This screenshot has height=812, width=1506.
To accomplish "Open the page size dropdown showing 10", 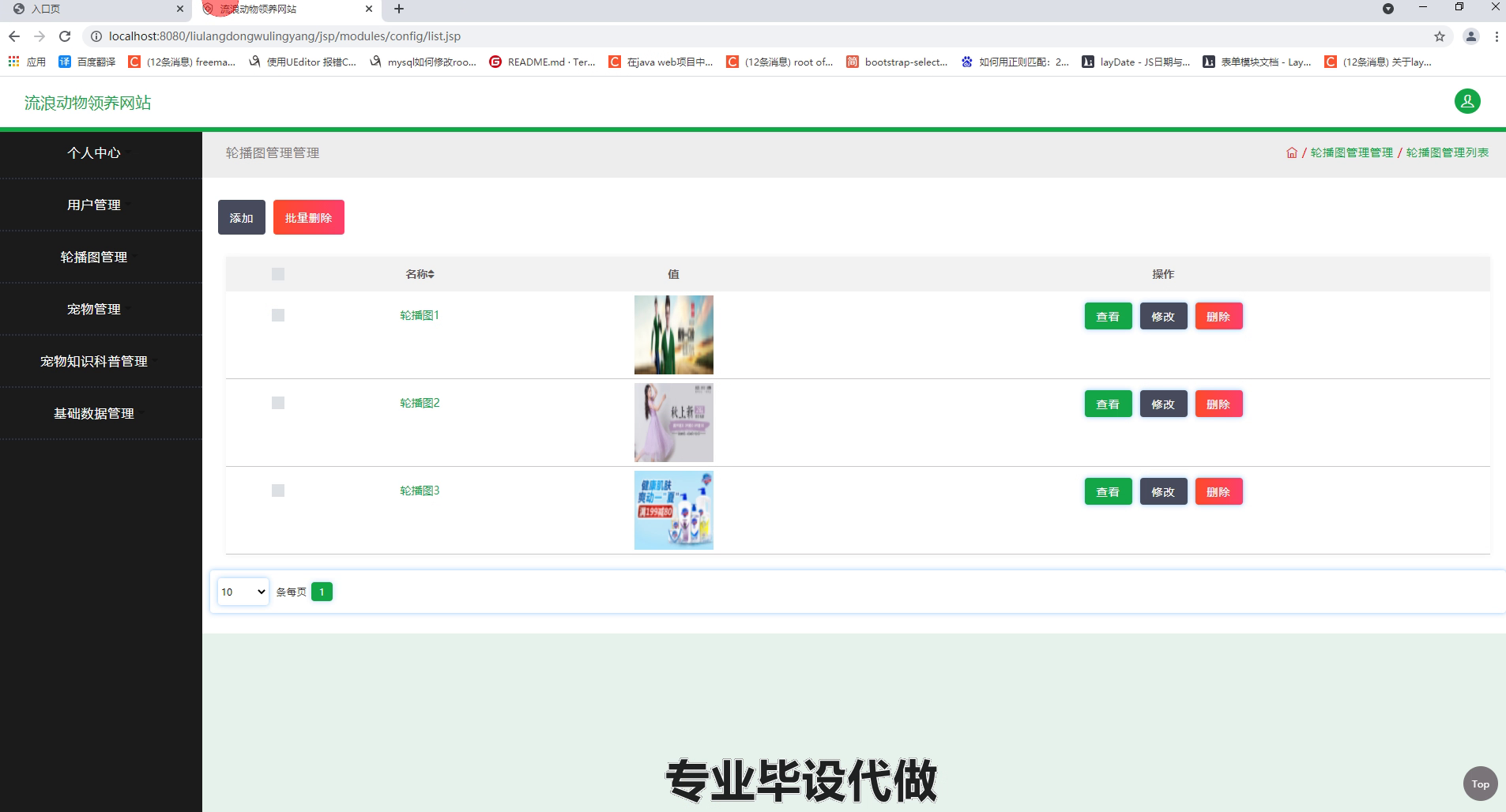I will tap(243, 592).
